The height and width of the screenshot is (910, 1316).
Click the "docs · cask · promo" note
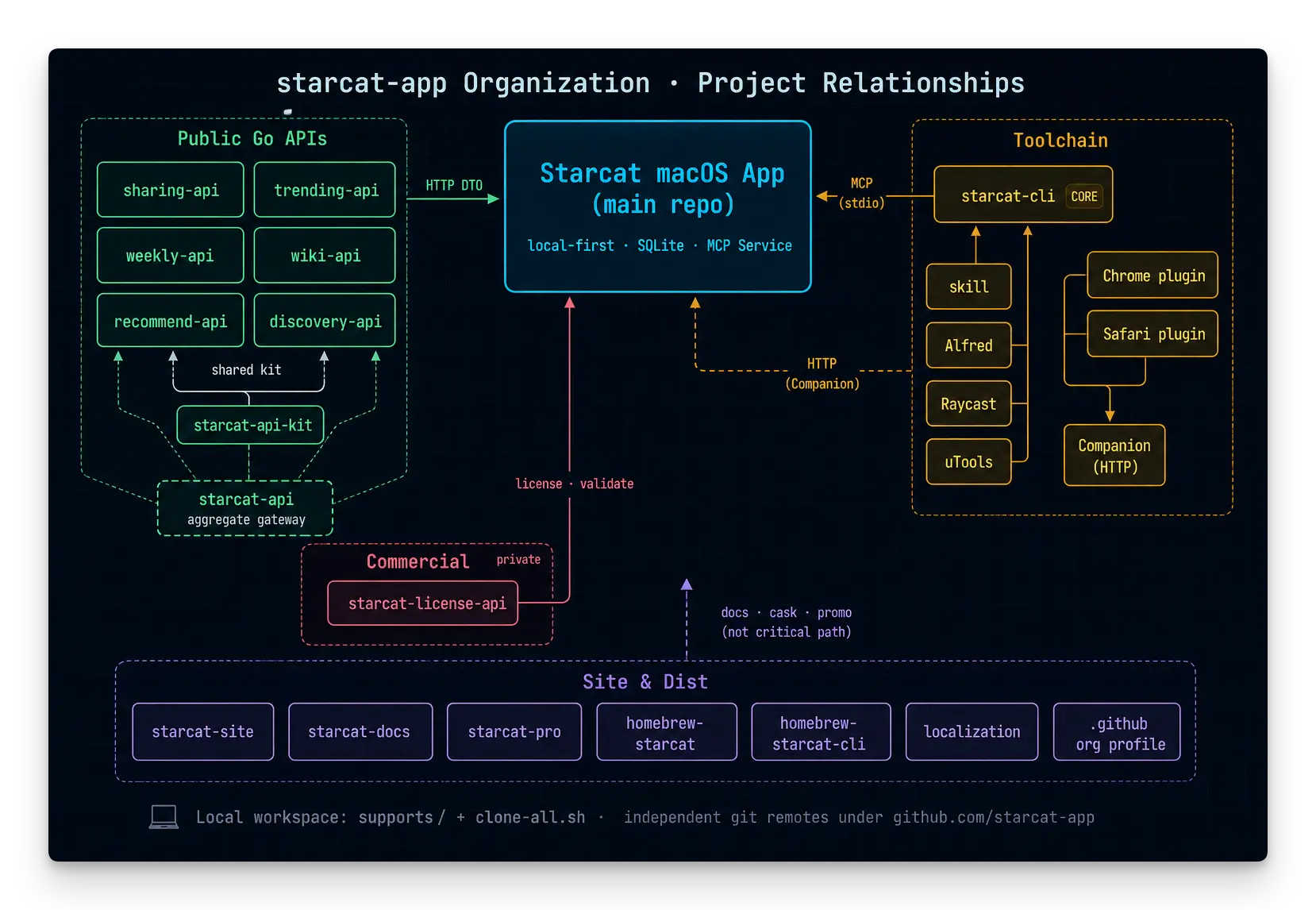coord(786,612)
